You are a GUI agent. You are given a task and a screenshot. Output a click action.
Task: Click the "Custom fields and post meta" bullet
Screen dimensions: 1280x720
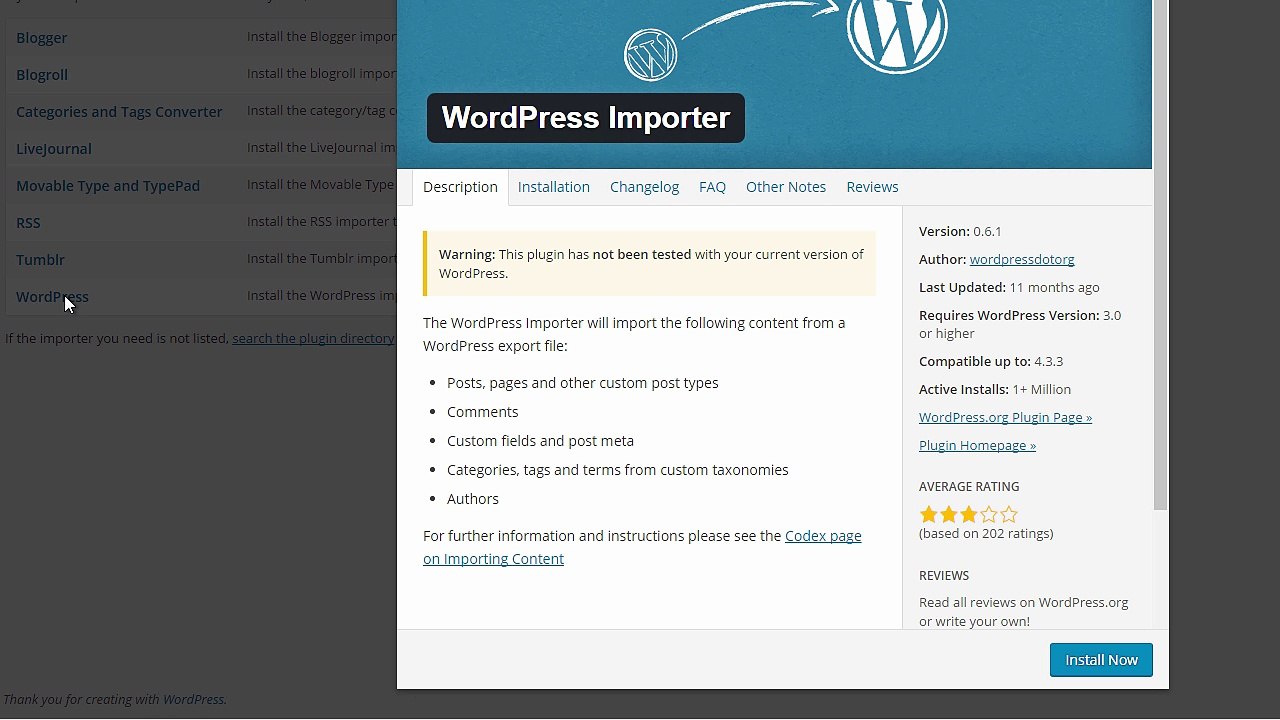(x=540, y=441)
